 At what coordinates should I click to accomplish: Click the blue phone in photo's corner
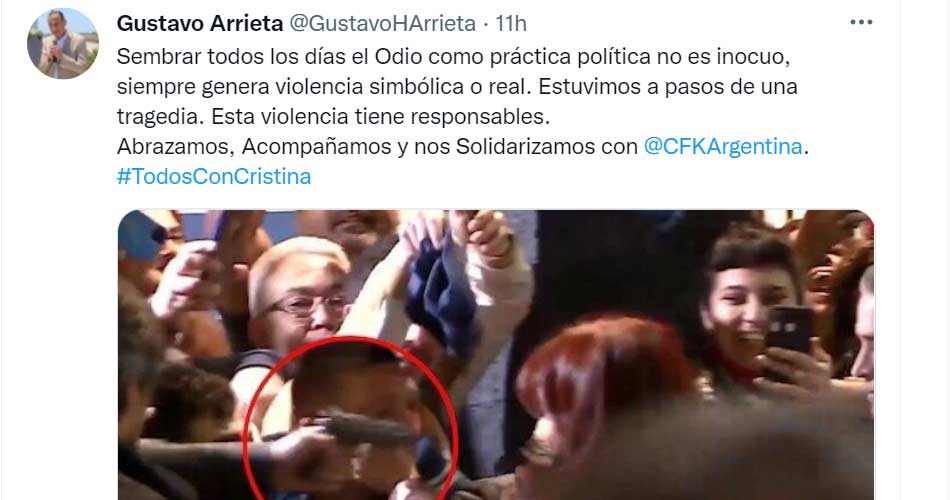pyautogui.click(x=141, y=233)
